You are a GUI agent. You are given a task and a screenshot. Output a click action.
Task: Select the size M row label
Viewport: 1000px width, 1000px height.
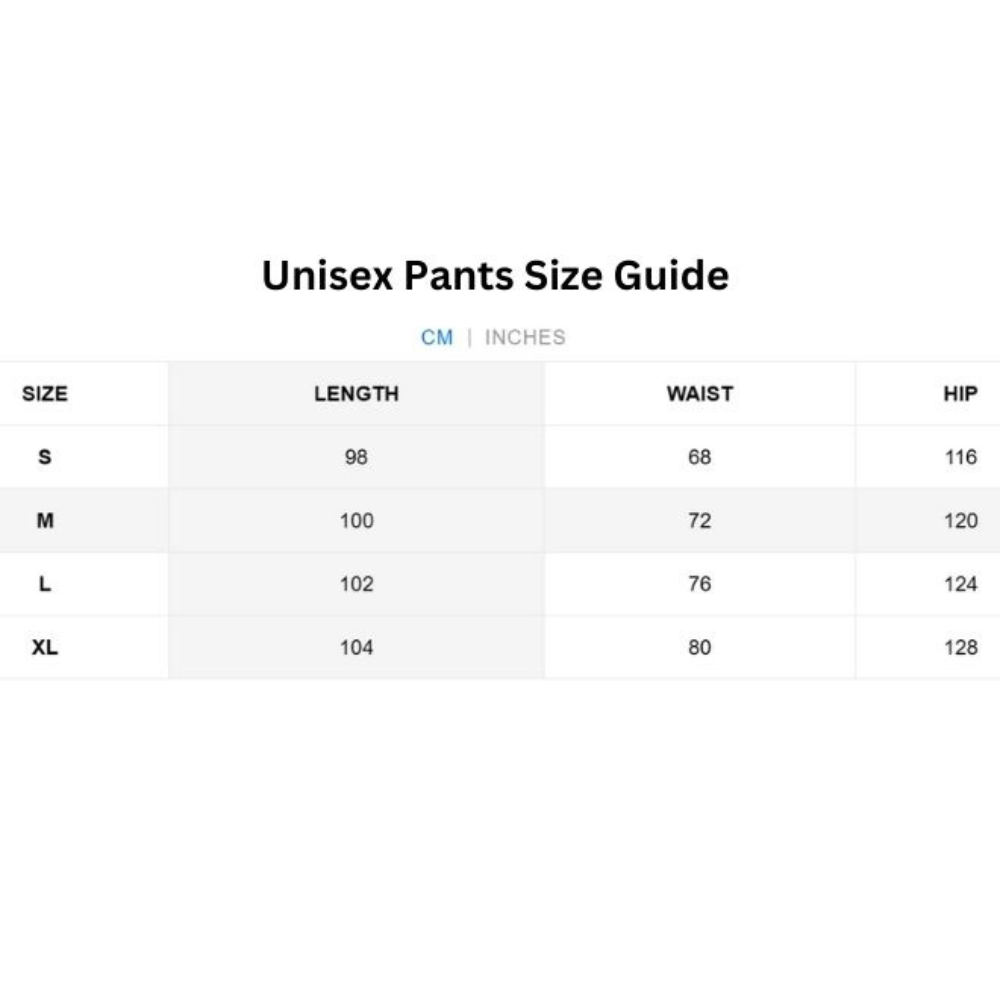[45, 520]
